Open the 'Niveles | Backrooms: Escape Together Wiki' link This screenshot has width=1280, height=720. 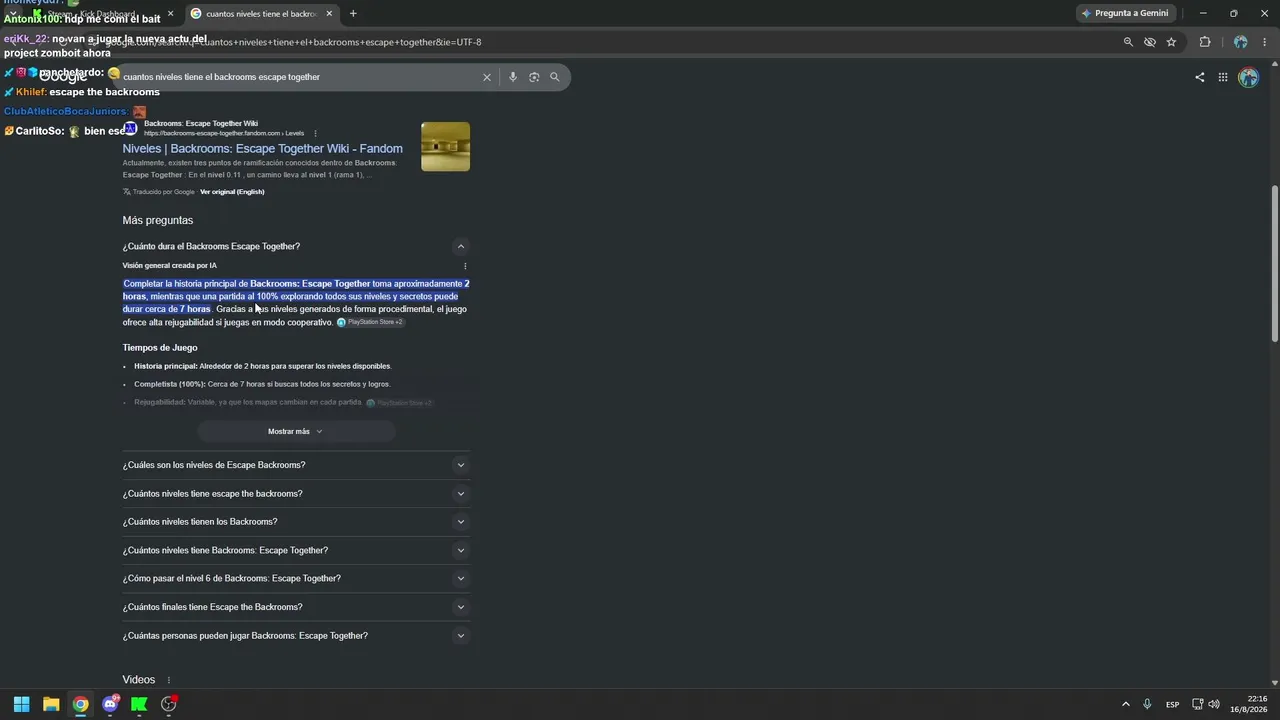click(x=263, y=149)
